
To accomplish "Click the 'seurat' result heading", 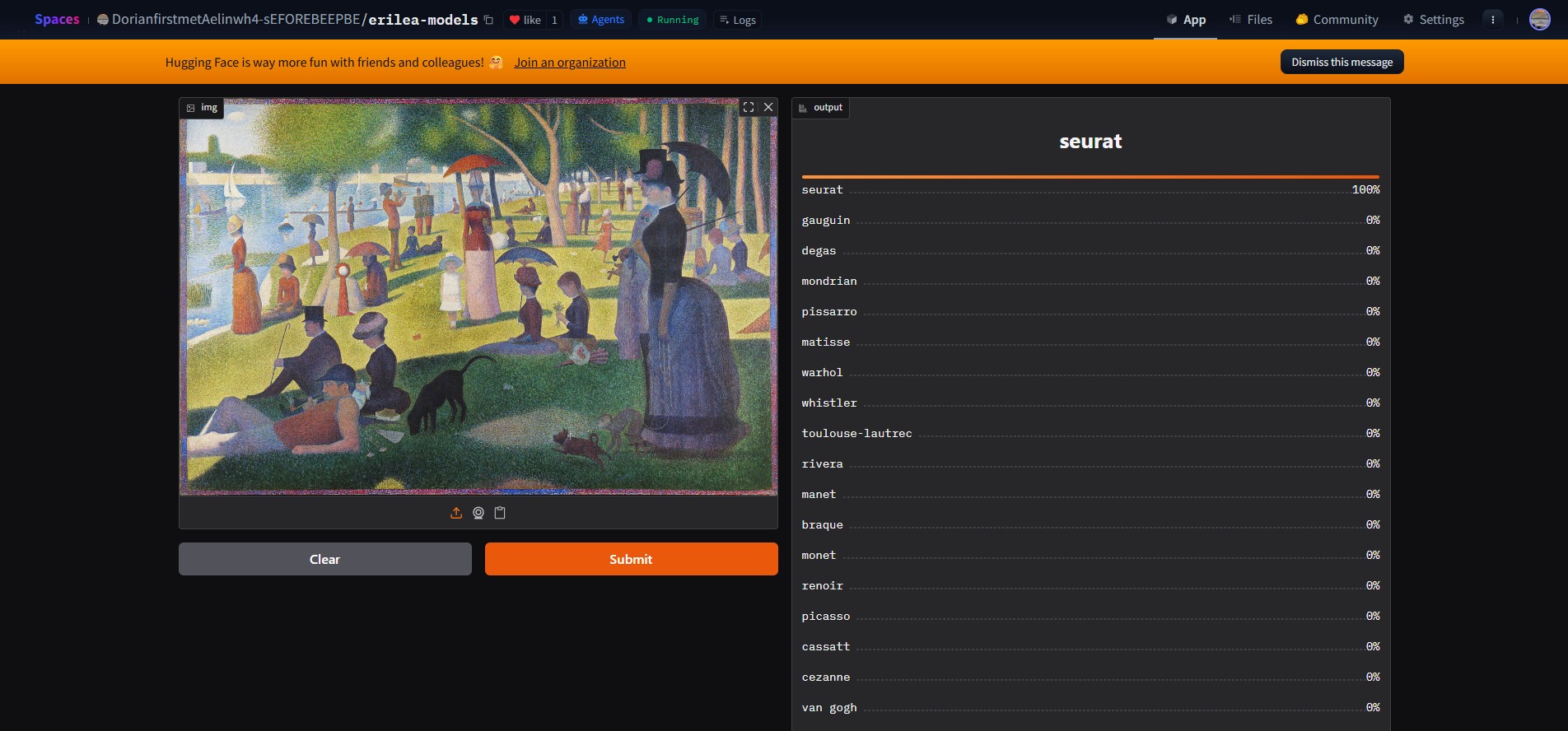I will click(x=1090, y=142).
